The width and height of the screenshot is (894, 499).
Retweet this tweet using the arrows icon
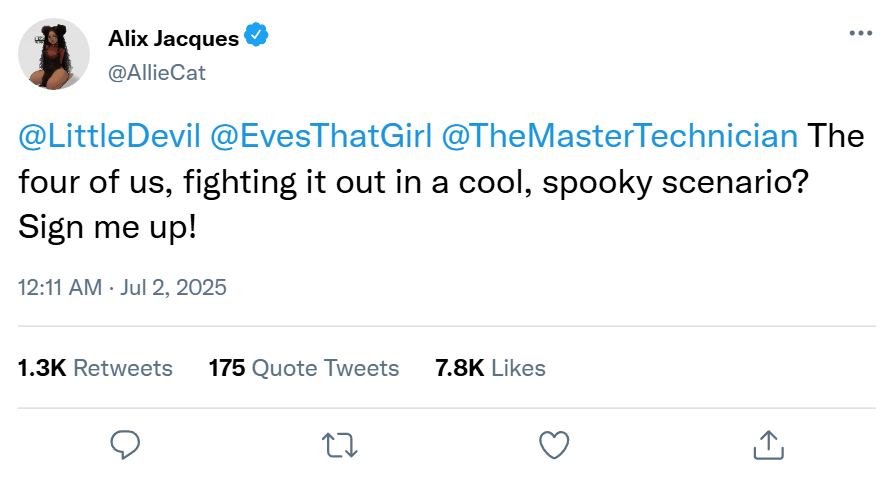click(339, 444)
